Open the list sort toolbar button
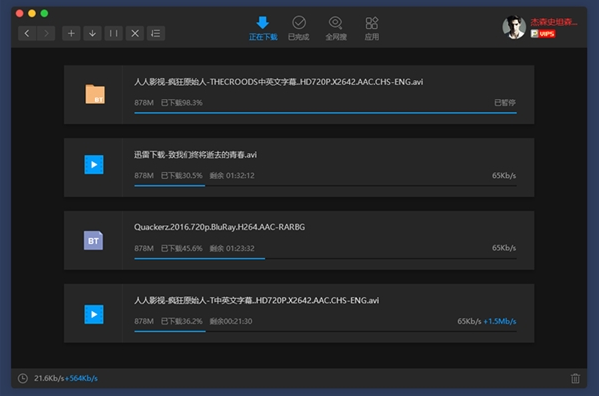599x396 pixels. [156, 34]
